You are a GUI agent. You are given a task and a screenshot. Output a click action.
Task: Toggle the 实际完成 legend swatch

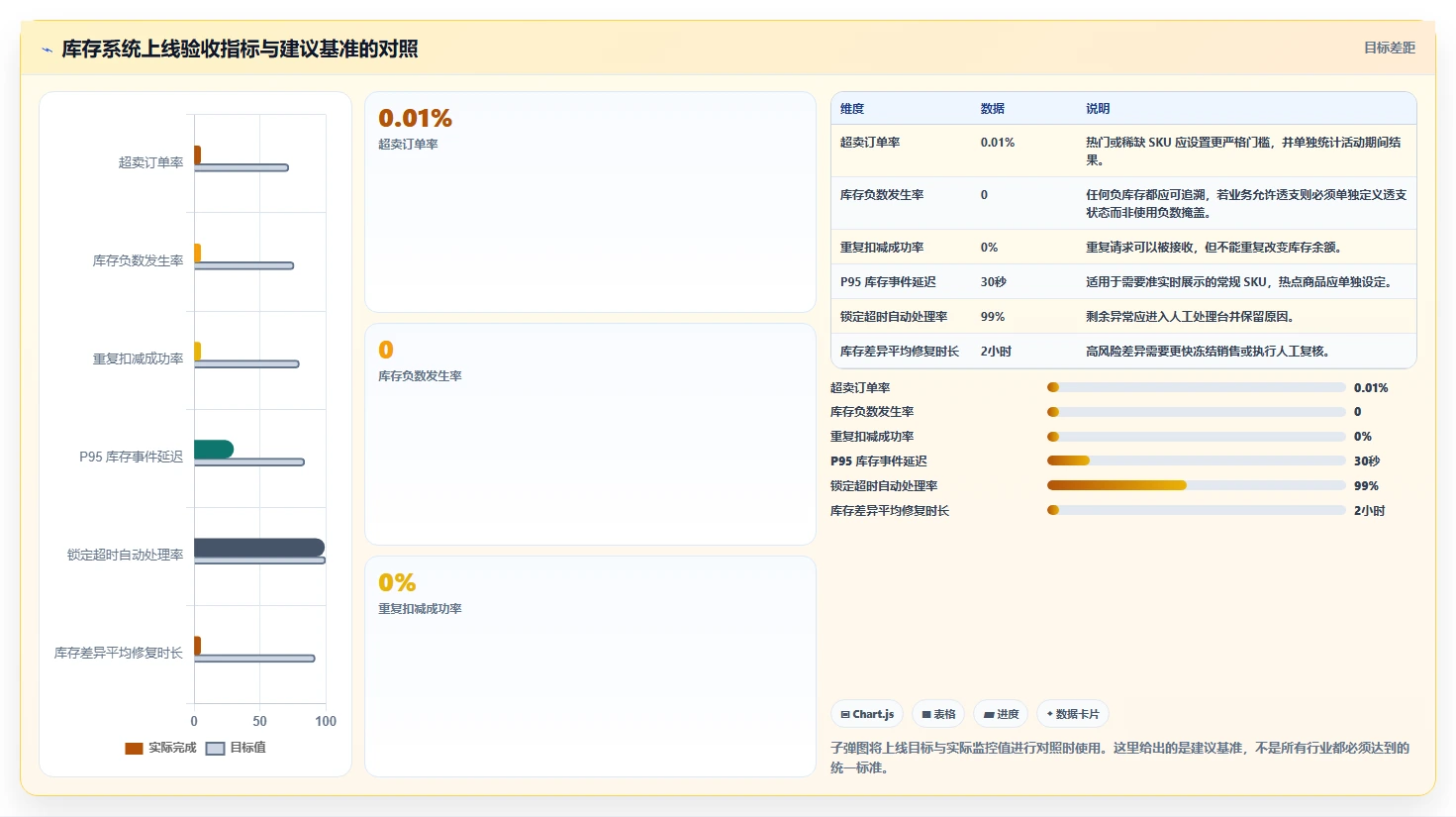click(x=134, y=749)
